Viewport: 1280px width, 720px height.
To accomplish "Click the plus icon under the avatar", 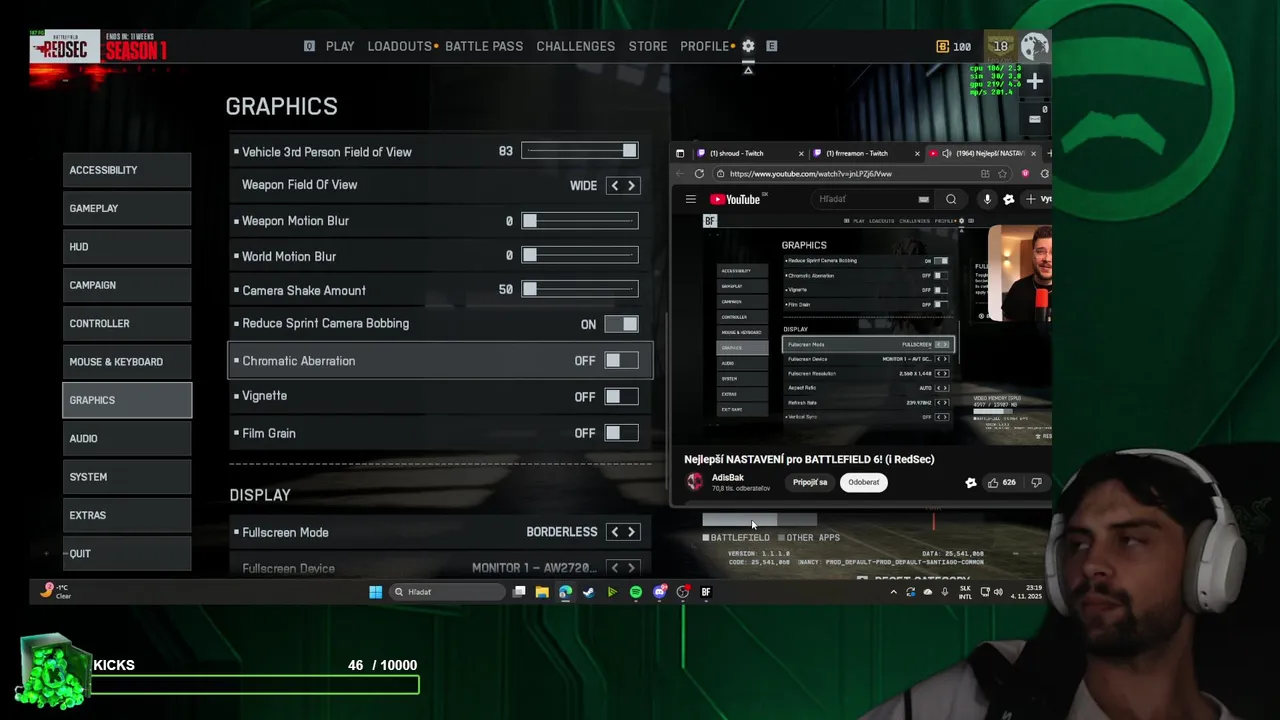I will coord(1035,81).
